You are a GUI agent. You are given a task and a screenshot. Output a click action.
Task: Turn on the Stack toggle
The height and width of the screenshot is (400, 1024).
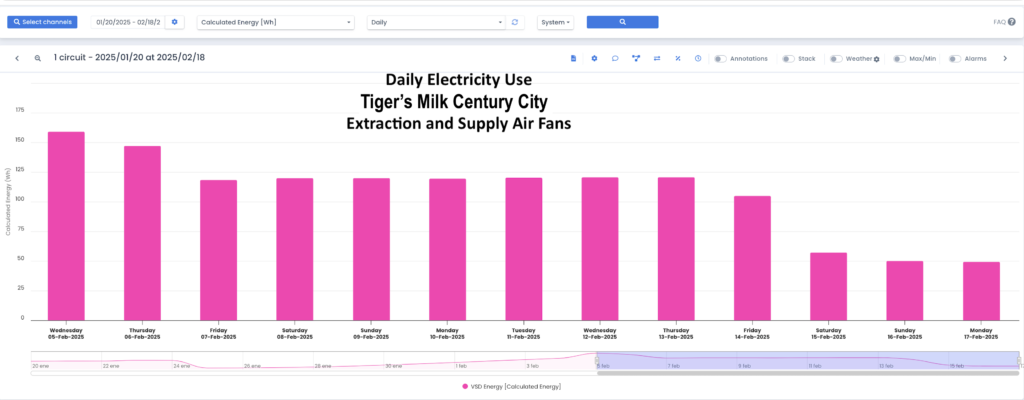coord(789,59)
